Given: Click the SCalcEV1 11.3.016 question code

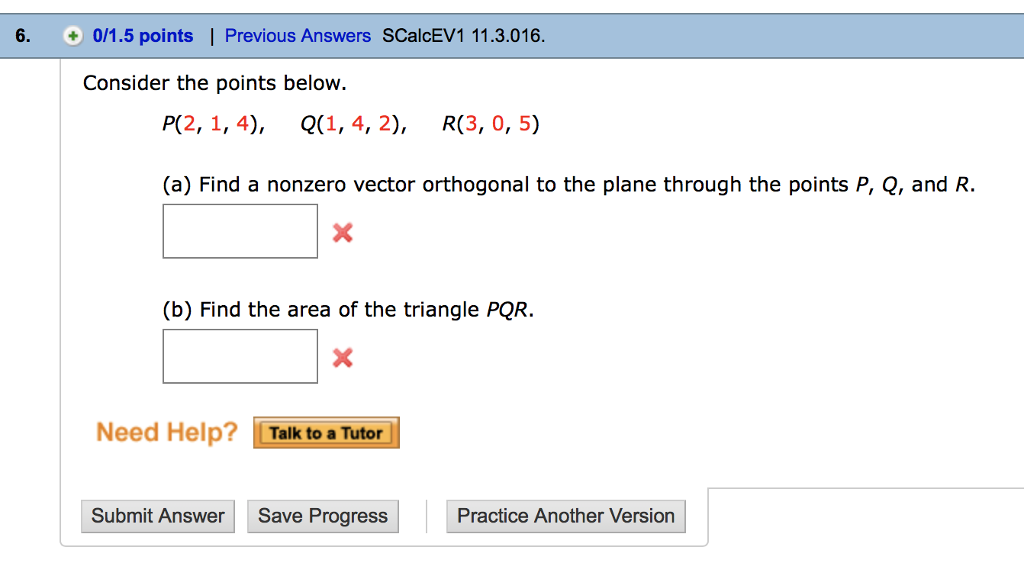Looking at the screenshot, I should coord(464,36).
